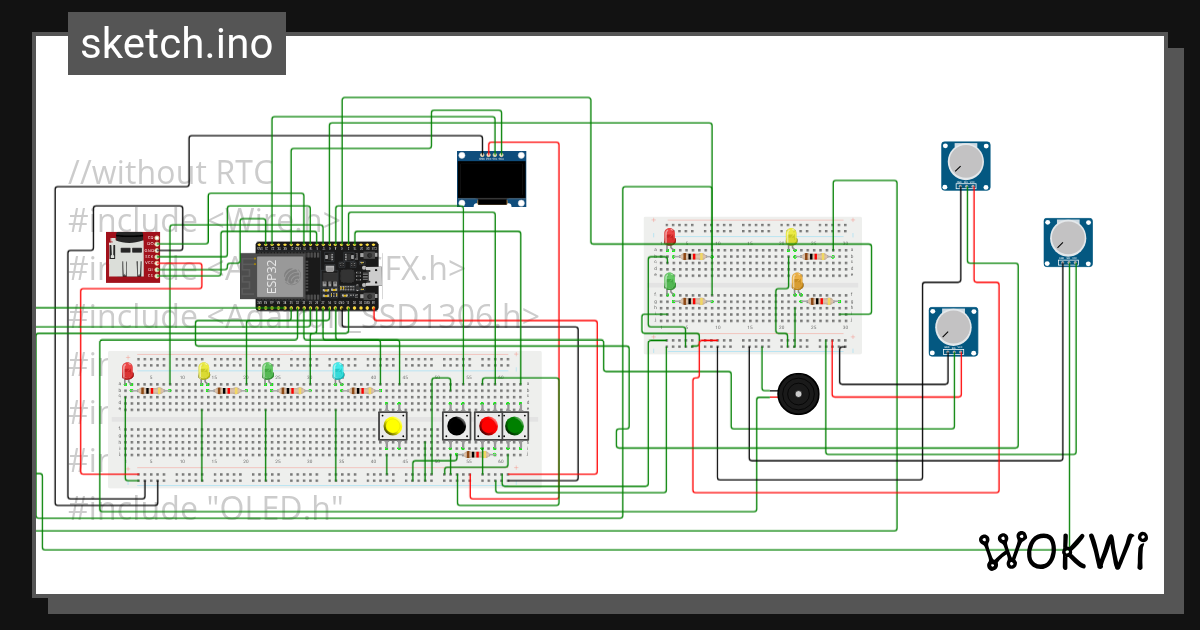Open the sketch.ino tab
1200x630 pixels.
(x=177, y=43)
